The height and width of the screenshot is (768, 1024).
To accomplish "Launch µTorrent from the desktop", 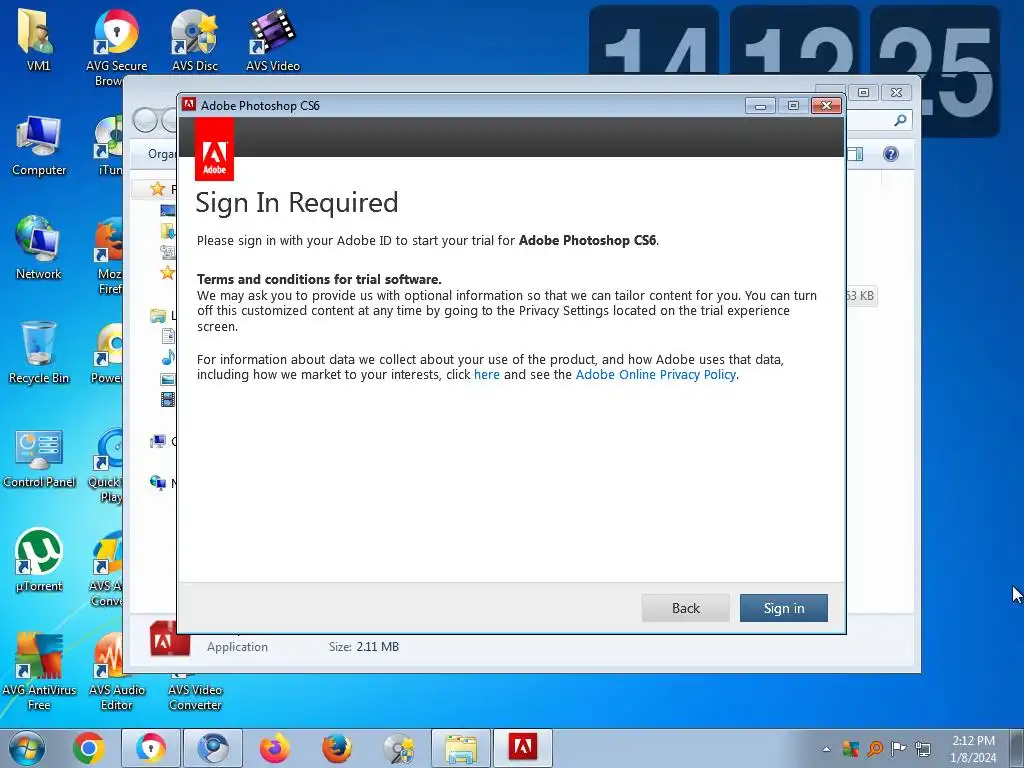I will pyautogui.click(x=39, y=560).
